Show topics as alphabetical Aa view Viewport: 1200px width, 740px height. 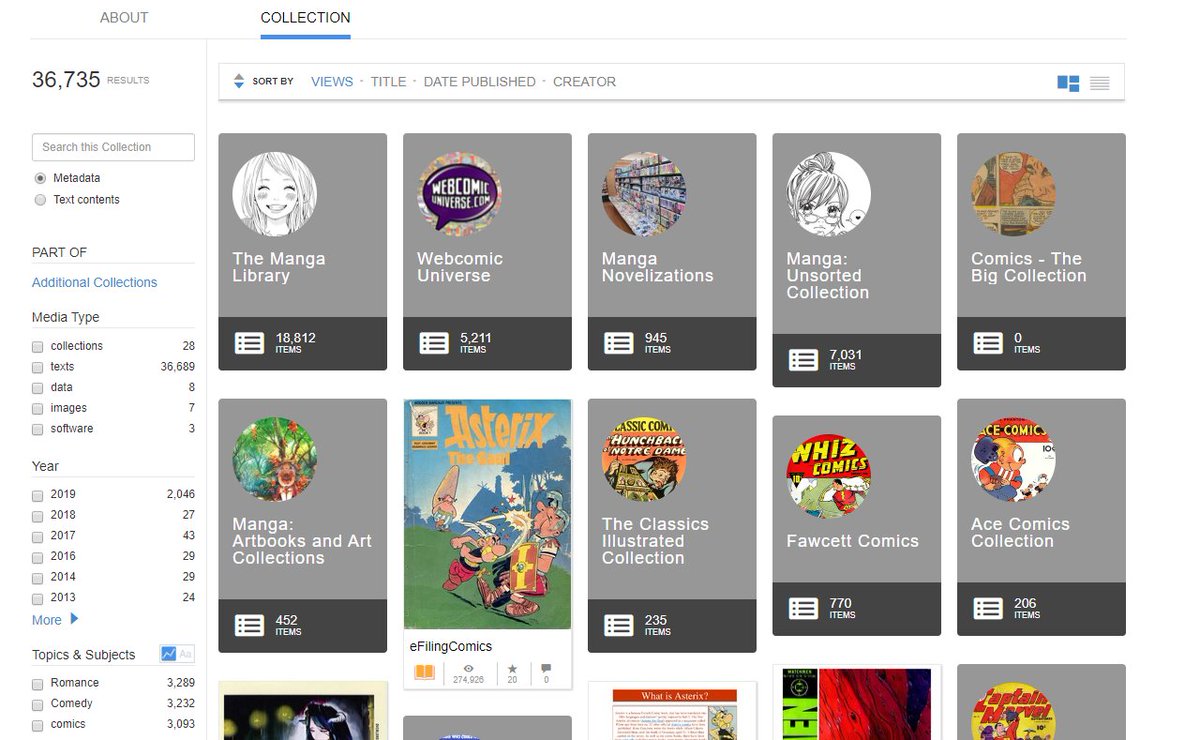tap(186, 654)
